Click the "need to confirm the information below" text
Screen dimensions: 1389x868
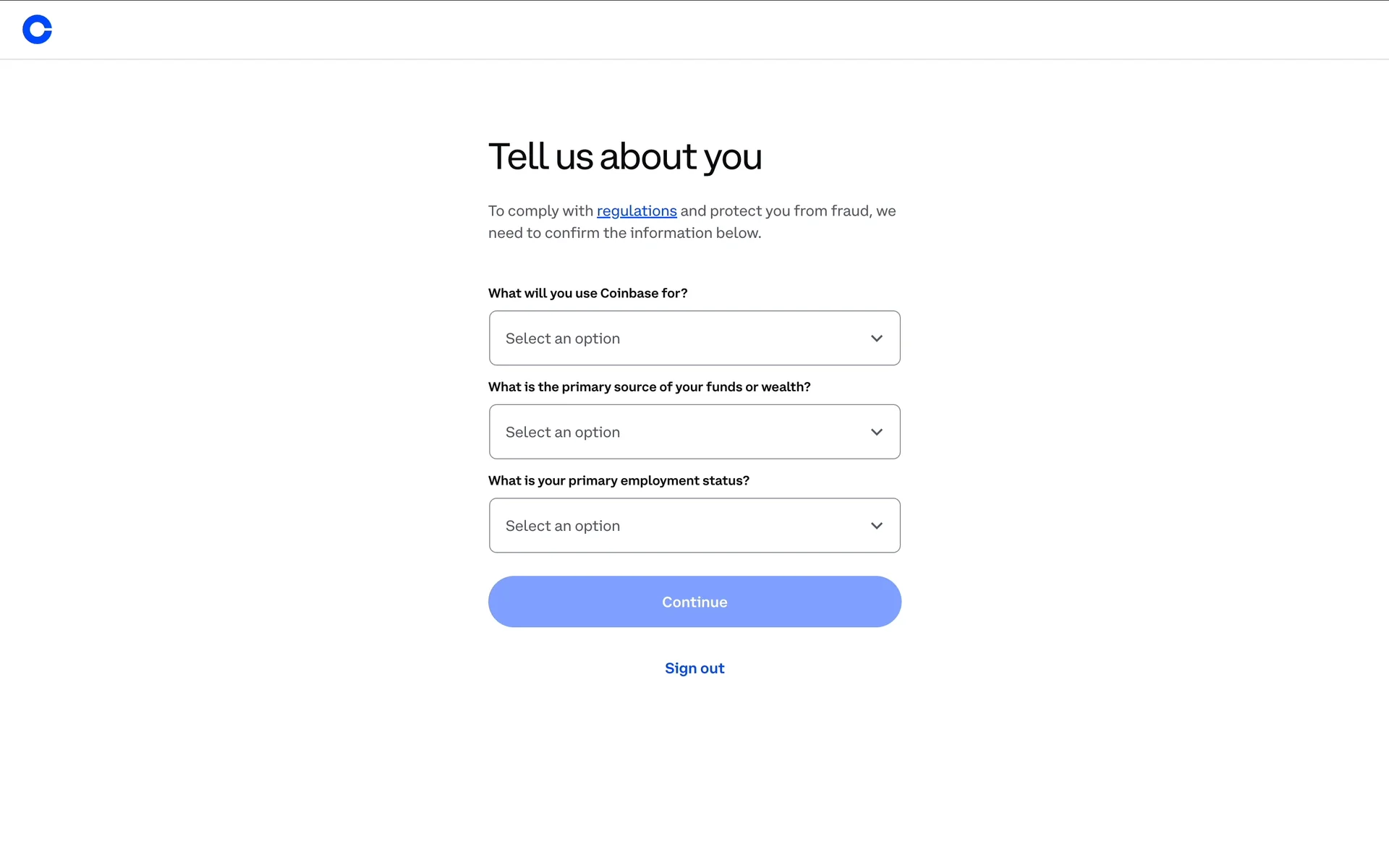tap(624, 233)
